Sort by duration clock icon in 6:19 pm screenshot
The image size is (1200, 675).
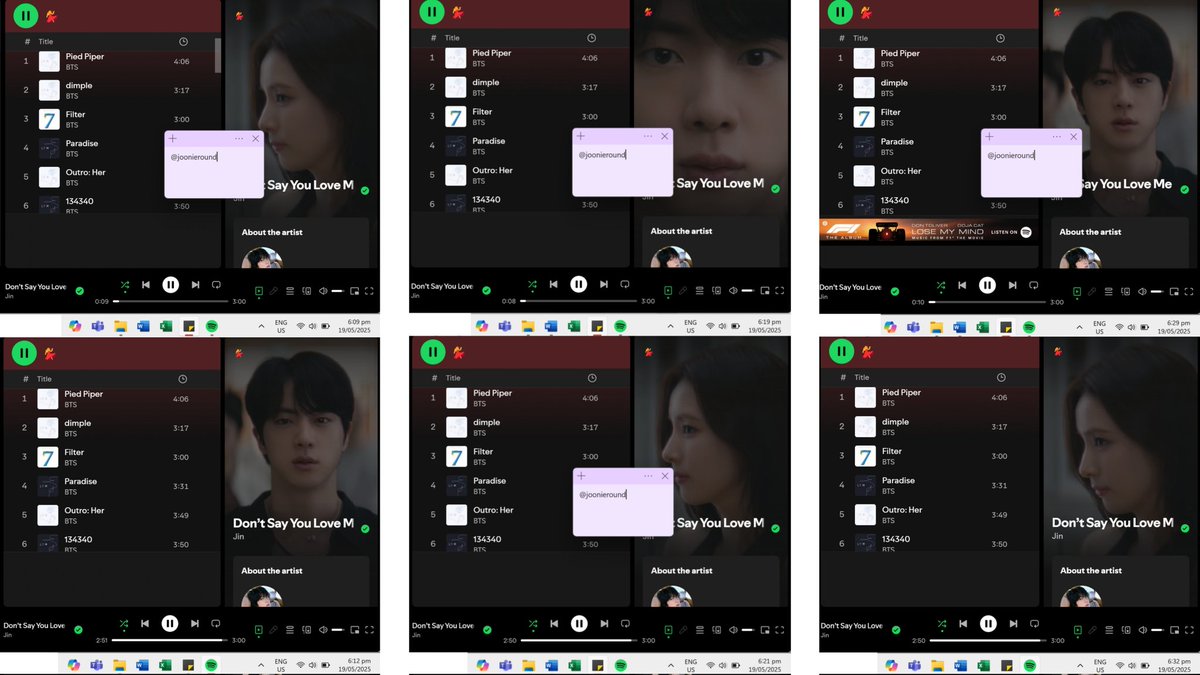click(591, 38)
